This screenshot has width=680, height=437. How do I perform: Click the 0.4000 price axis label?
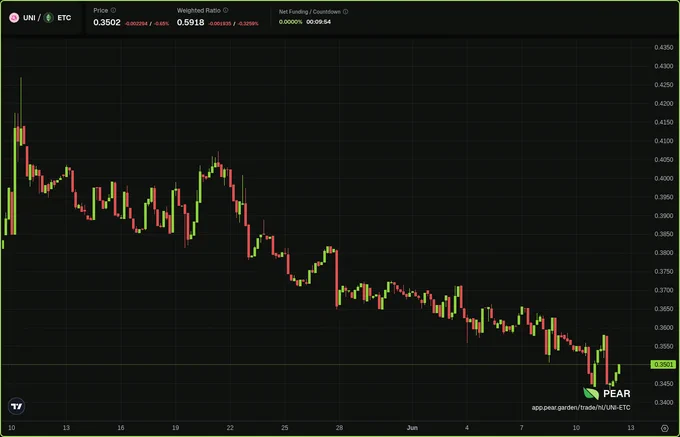pos(664,178)
